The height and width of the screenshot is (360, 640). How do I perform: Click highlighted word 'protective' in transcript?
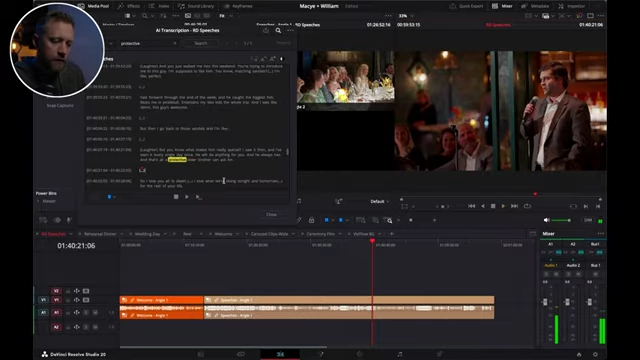click(x=177, y=160)
